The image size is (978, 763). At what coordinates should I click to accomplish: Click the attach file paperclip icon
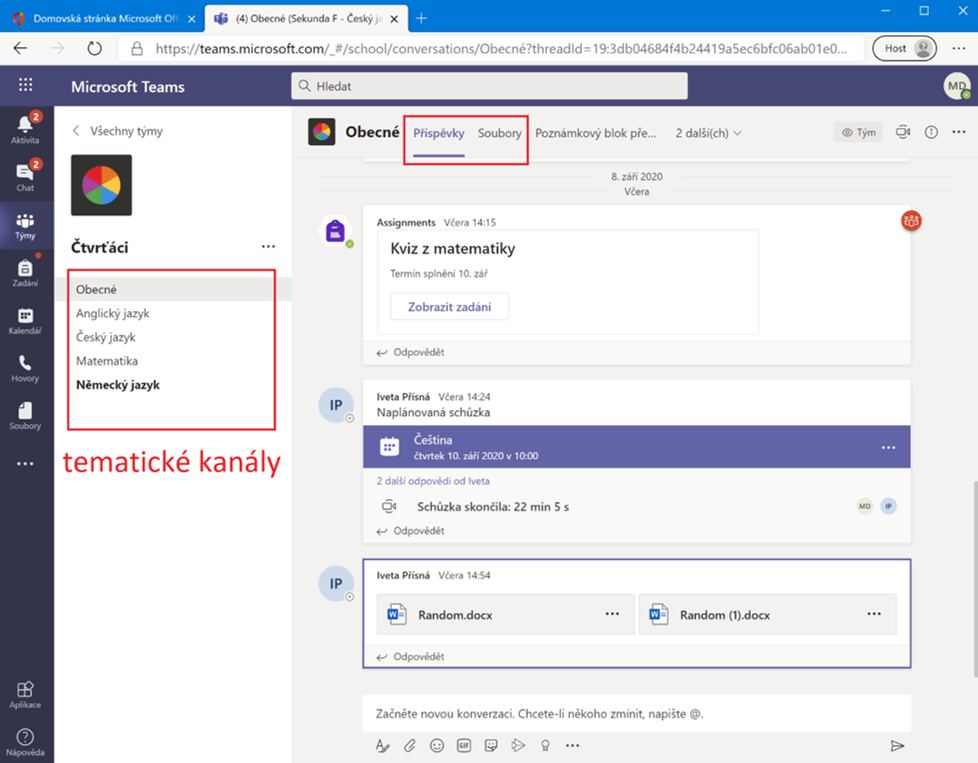pos(409,745)
